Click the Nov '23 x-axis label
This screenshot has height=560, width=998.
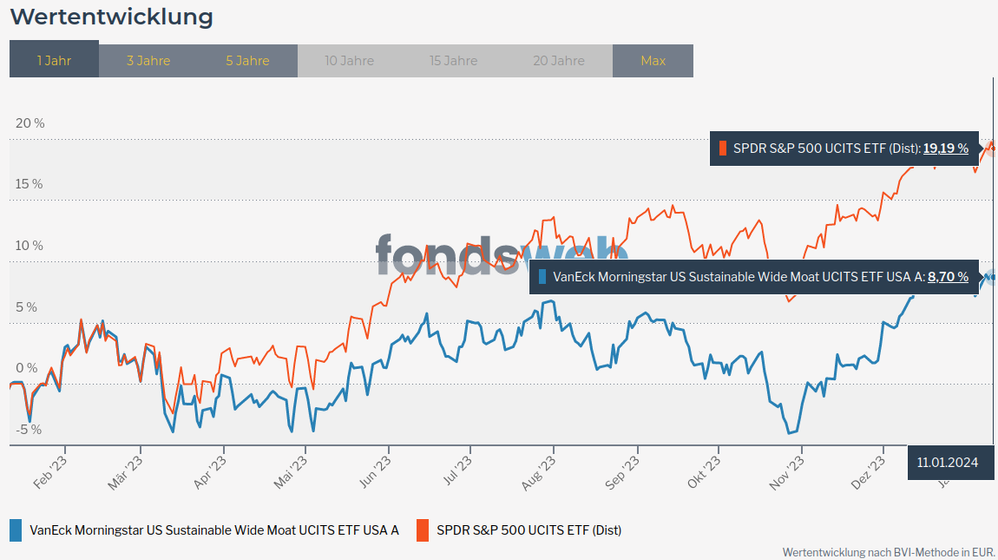tap(789, 473)
